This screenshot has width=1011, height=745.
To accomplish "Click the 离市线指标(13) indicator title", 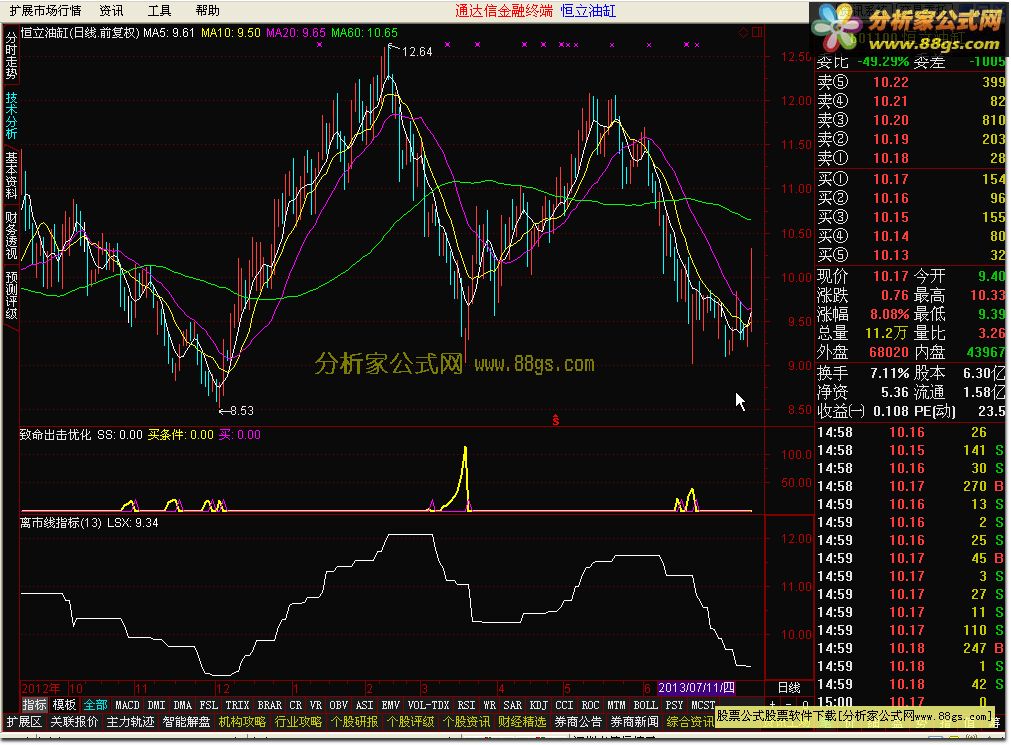I will coord(61,522).
